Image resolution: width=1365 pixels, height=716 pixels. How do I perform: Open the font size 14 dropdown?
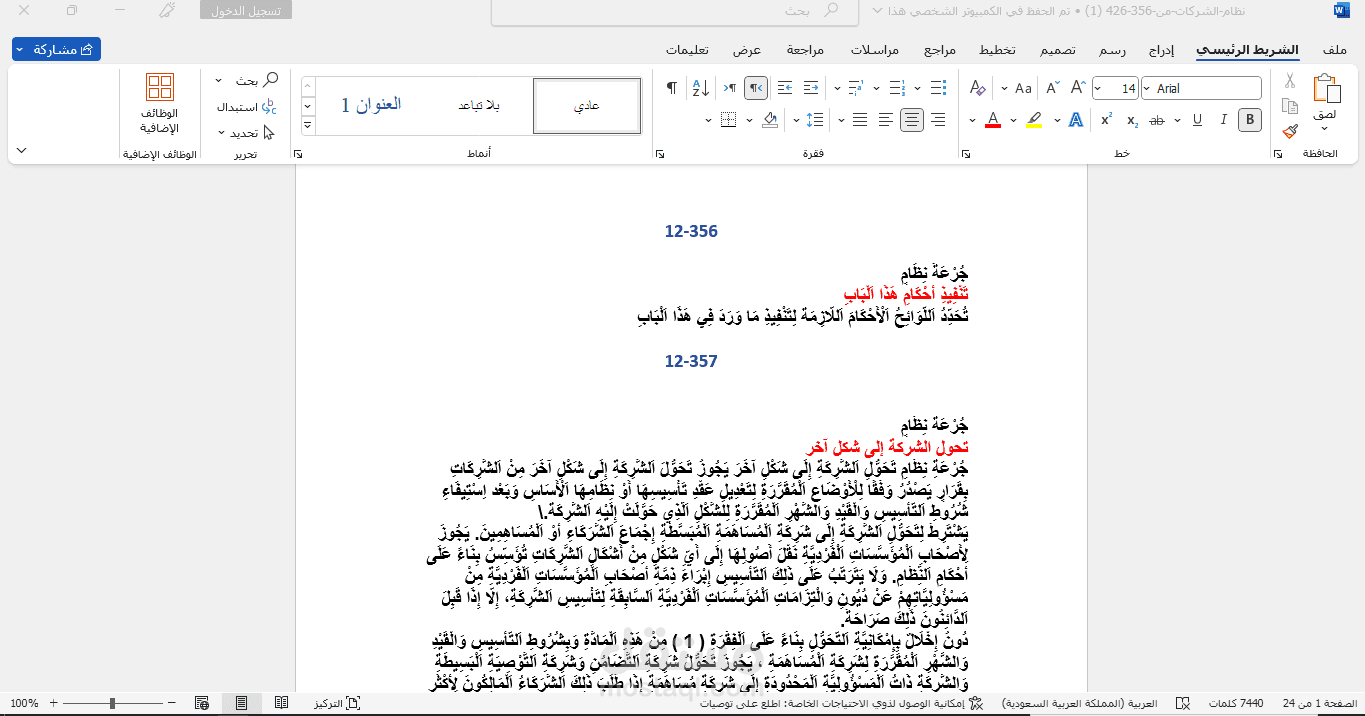tap(1098, 88)
